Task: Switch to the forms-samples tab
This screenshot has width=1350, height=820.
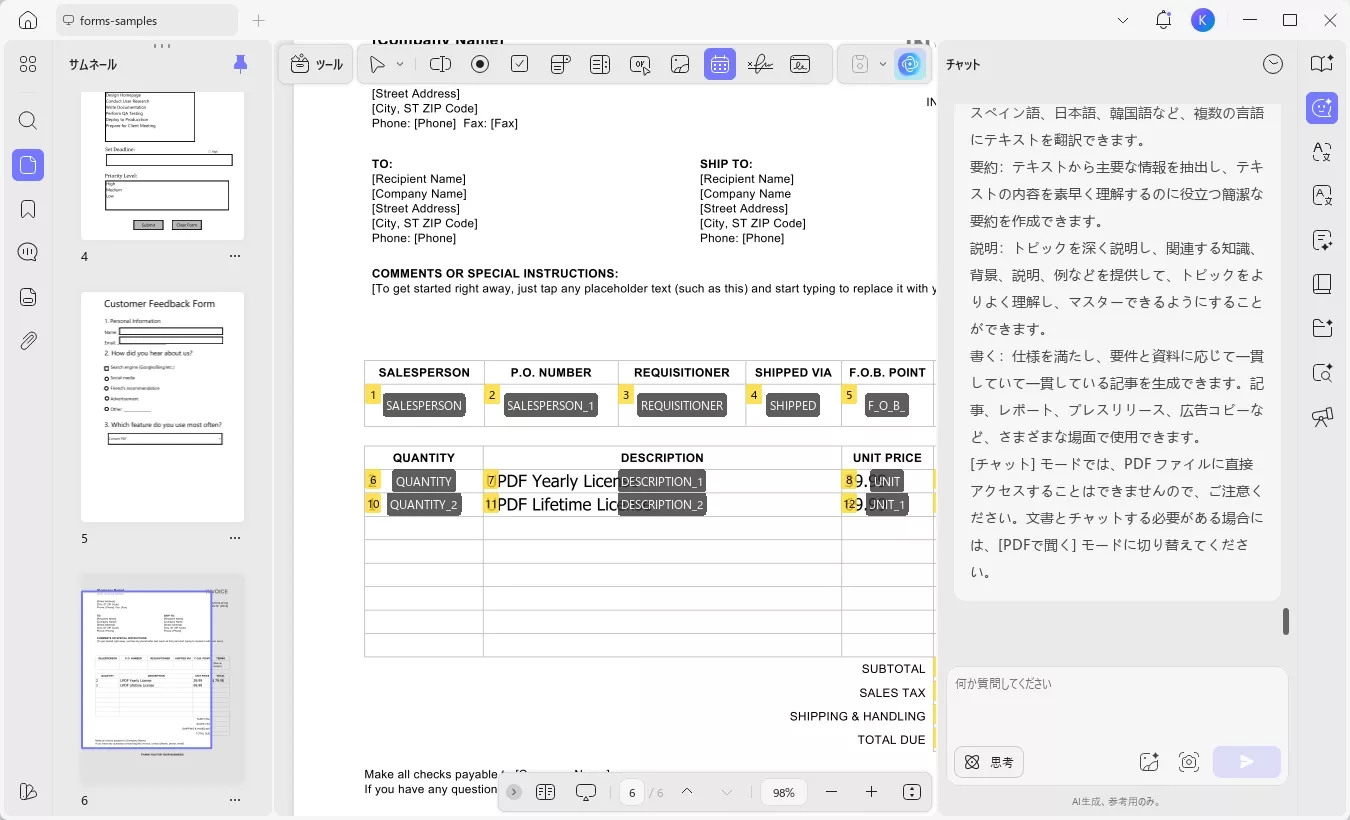Action: (x=147, y=20)
